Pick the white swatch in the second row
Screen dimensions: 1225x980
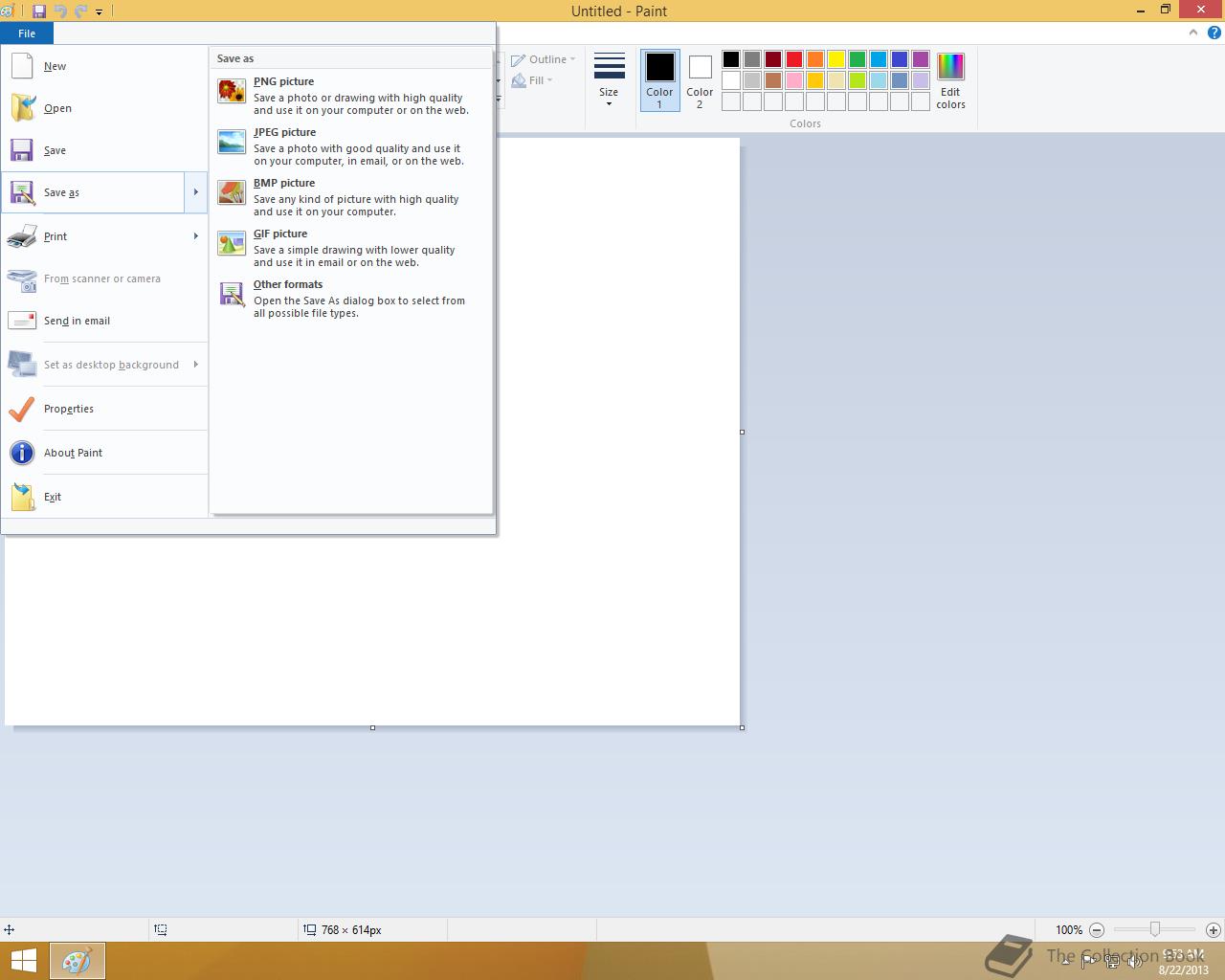click(731, 80)
